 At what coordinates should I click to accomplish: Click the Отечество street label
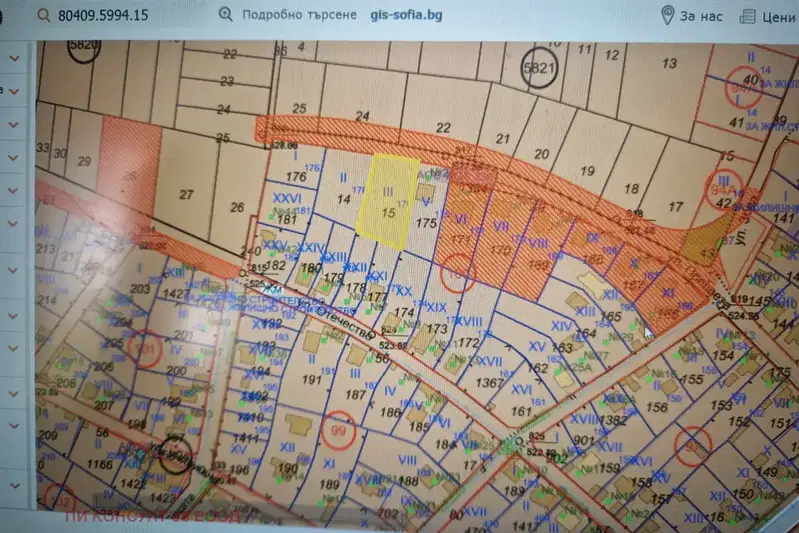[345, 321]
